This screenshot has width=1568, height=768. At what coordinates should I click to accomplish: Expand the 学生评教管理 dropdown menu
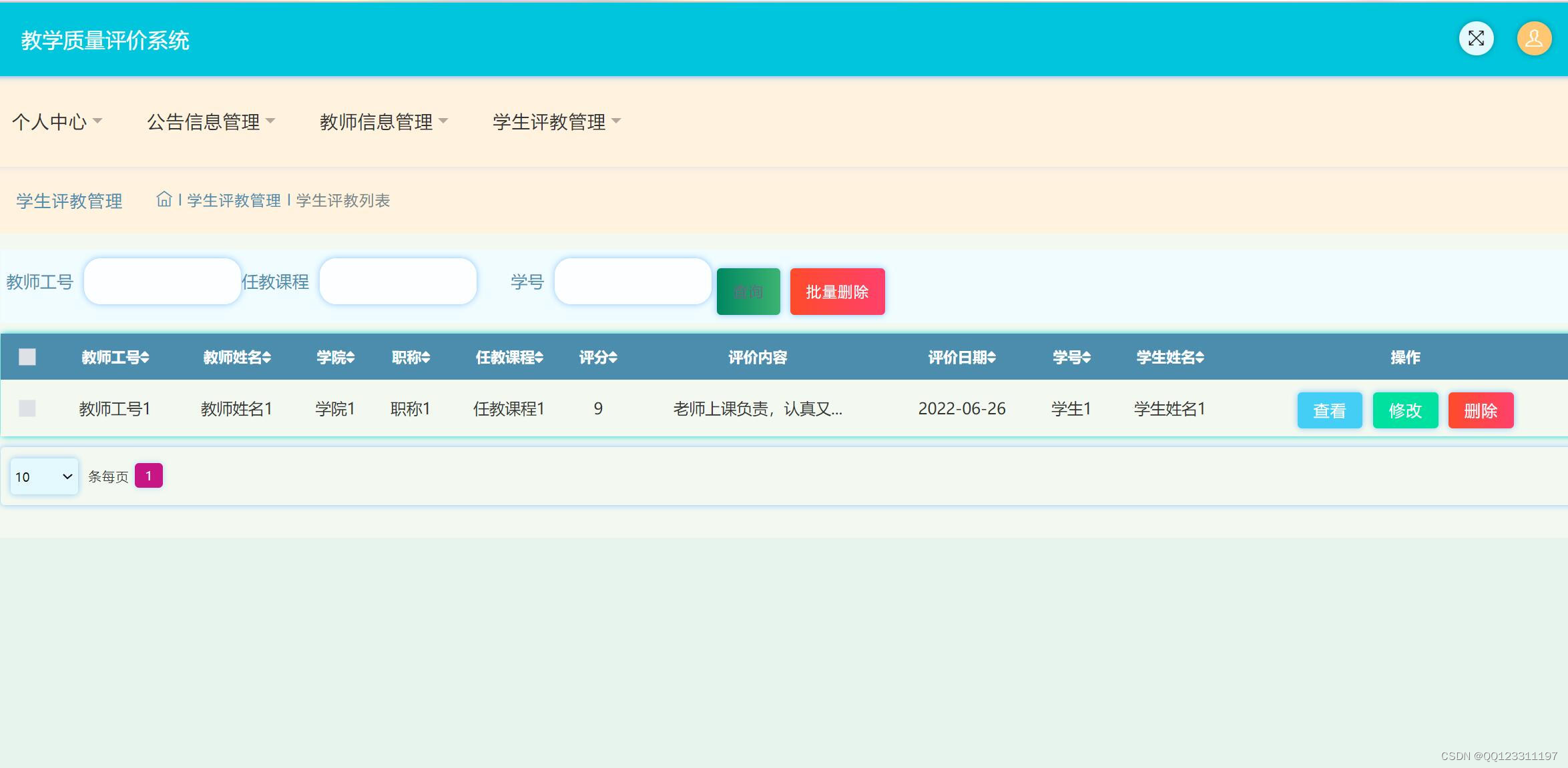pyautogui.click(x=557, y=121)
